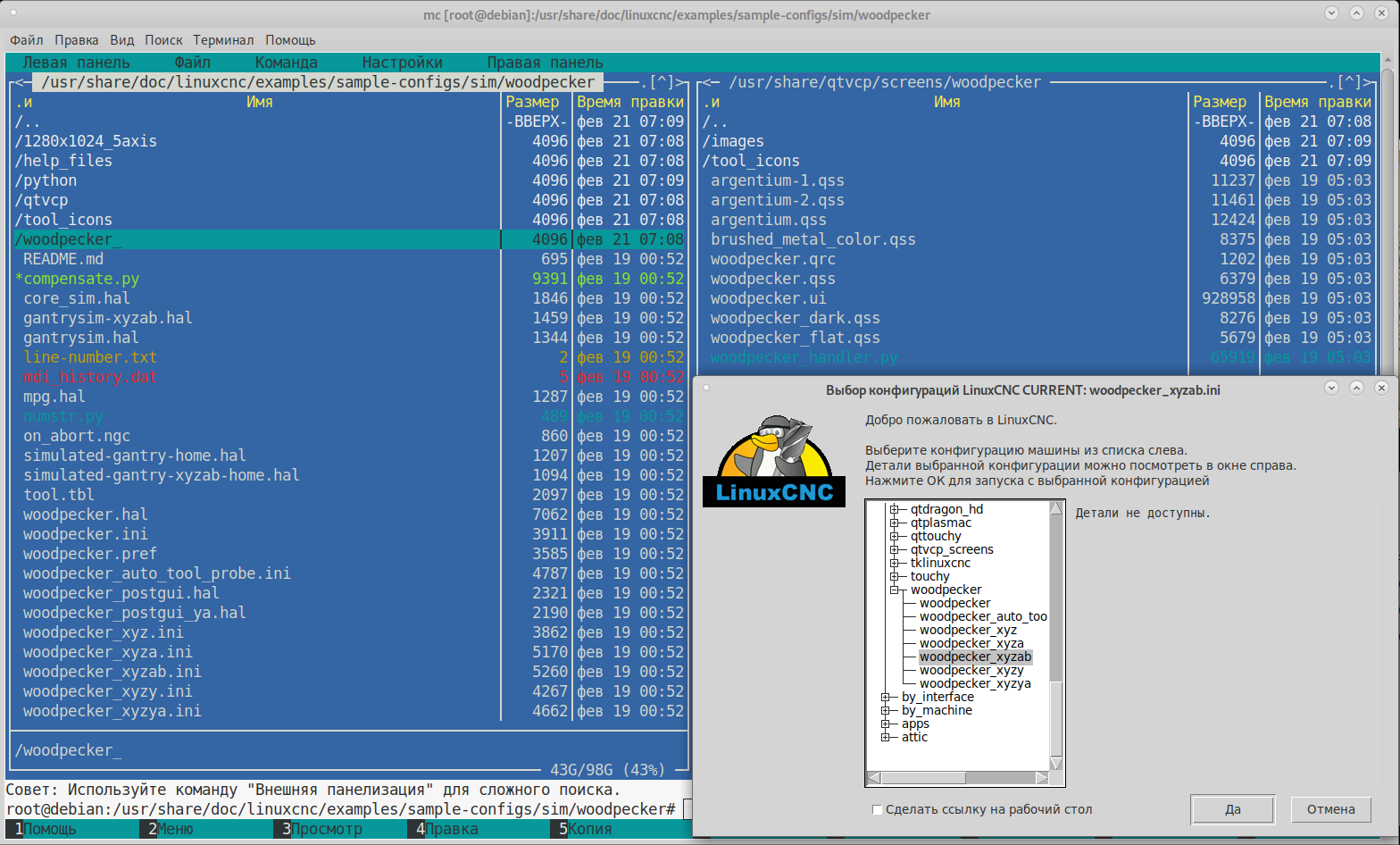Select woodpecker_xyzy configuration in tree
Viewport: 1400px width, 845px height.
[971, 670]
